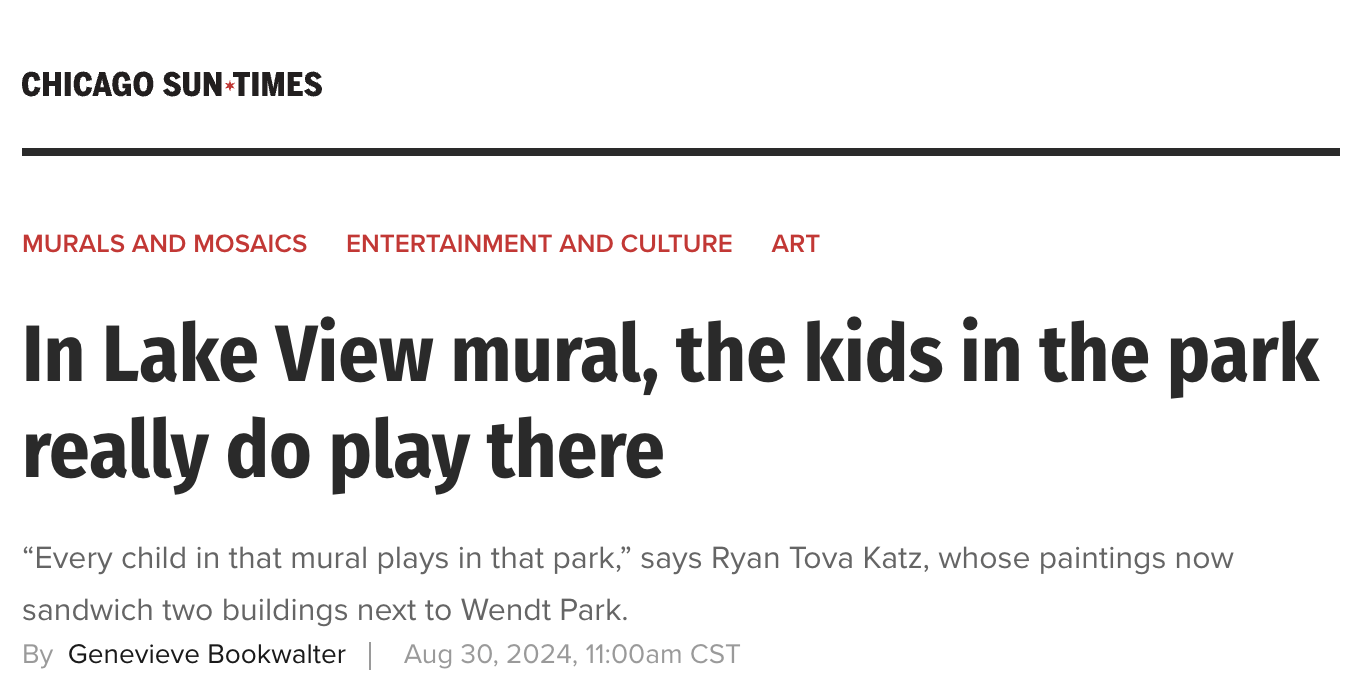Click the 11:00am CST time text

(663, 655)
